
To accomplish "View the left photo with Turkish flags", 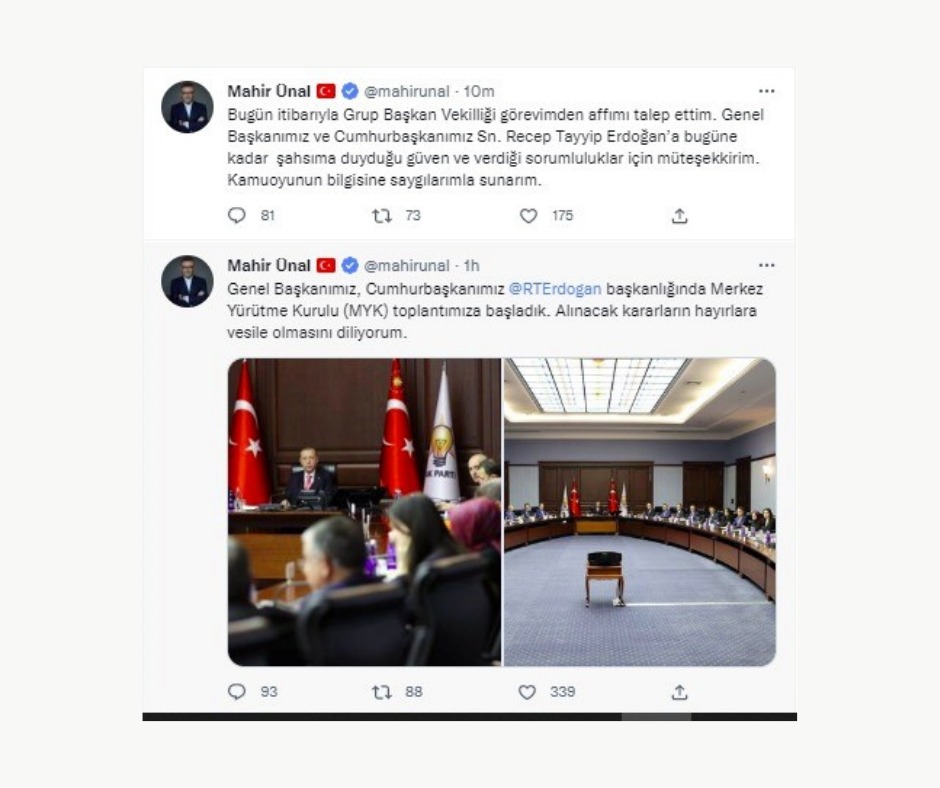I will (x=364, y=512).
